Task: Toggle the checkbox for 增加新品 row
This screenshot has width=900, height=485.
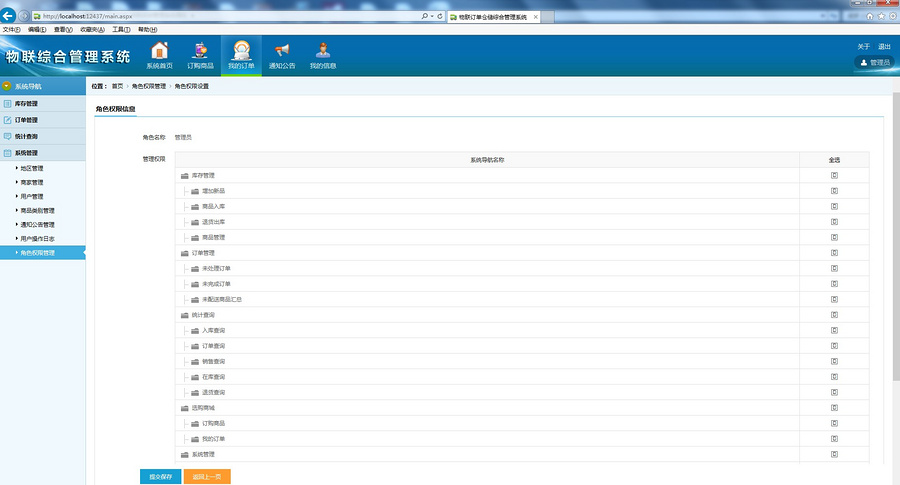Action: click(x=835, y=191)
